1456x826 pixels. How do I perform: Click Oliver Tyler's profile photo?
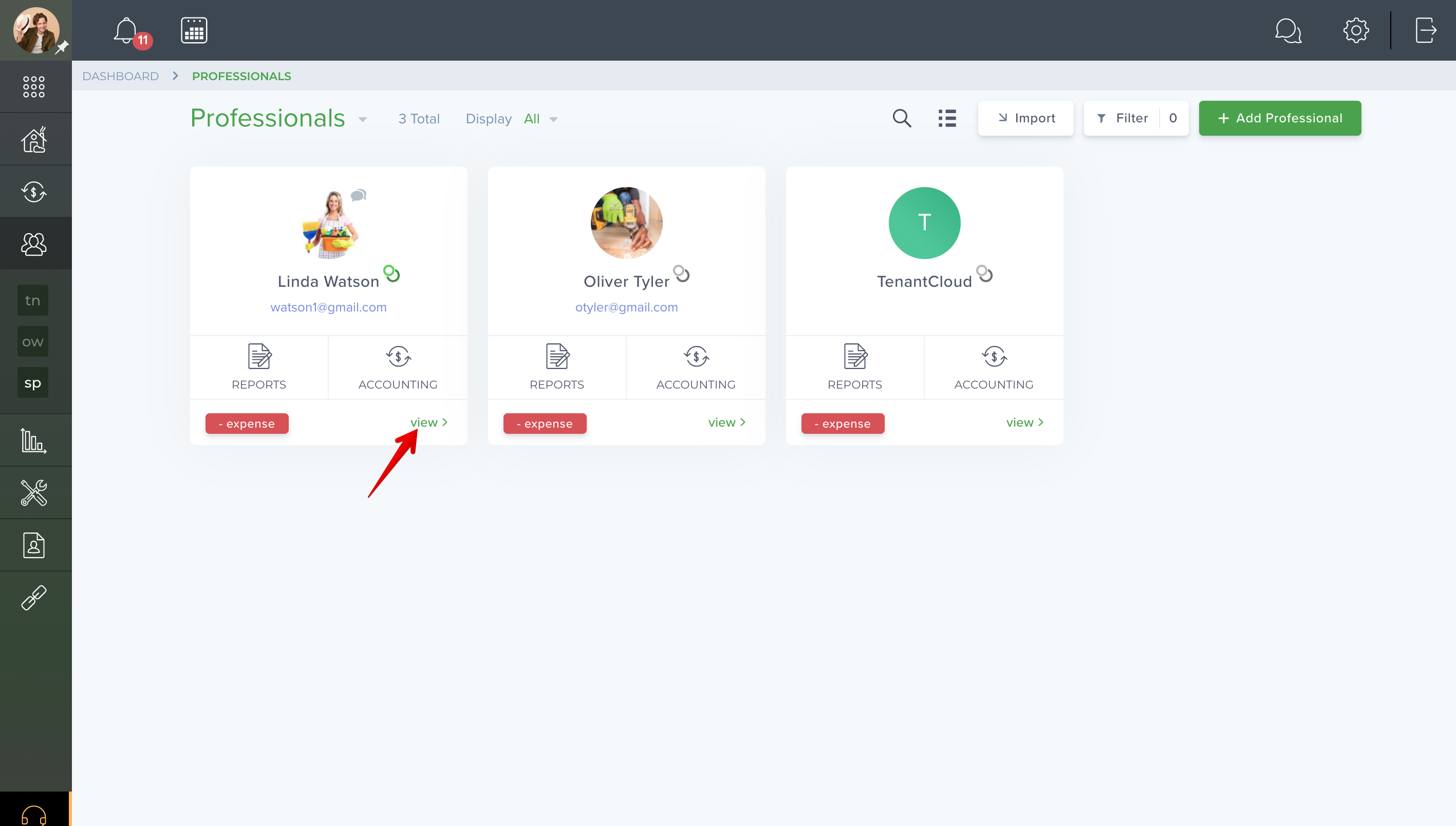pyautogui.click(x=626, y=223)
